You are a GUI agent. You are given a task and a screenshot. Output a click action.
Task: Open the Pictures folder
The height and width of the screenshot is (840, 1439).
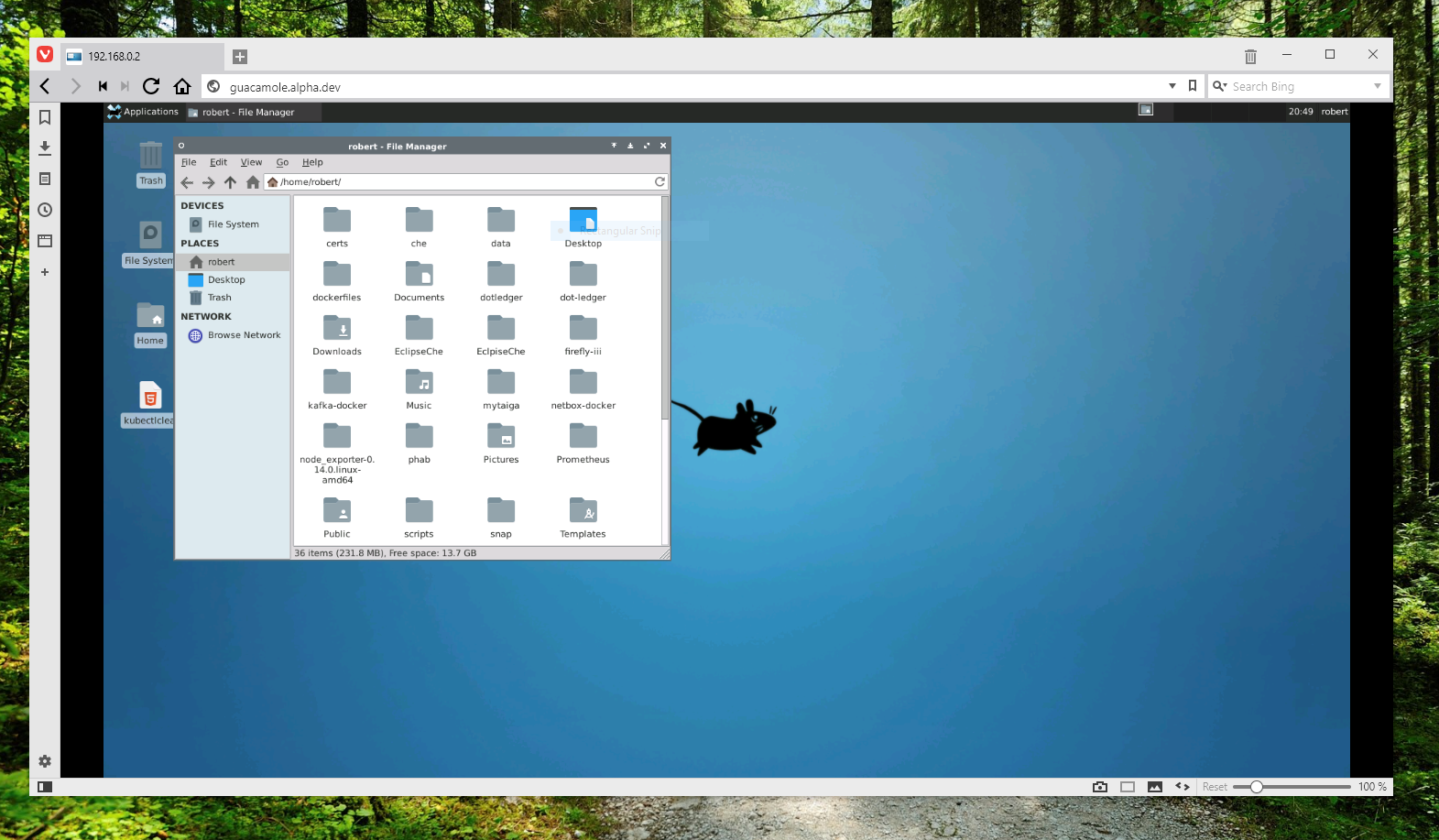[x=501, y=442]
